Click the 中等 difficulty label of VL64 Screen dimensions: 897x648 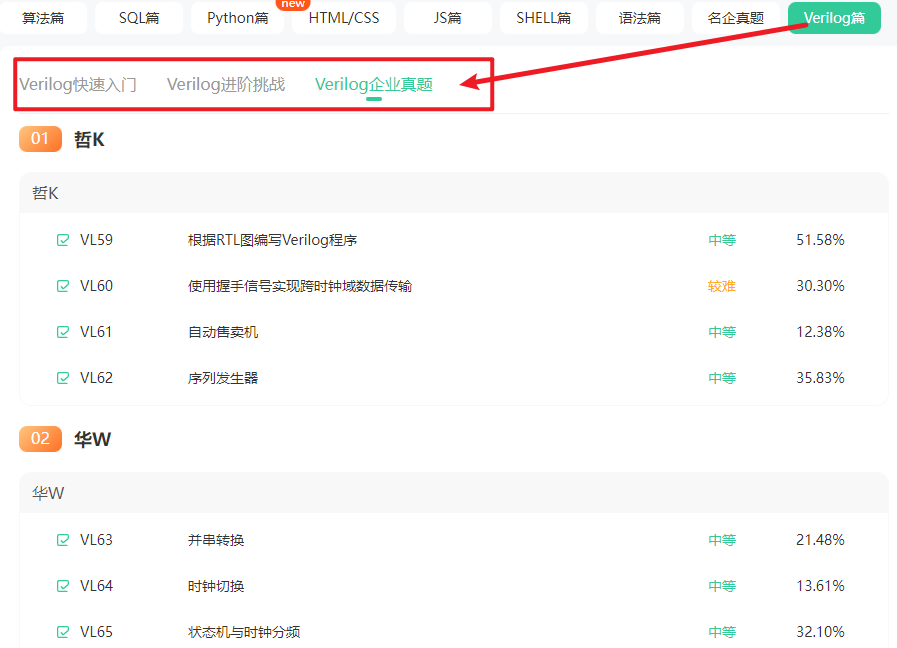722,586
